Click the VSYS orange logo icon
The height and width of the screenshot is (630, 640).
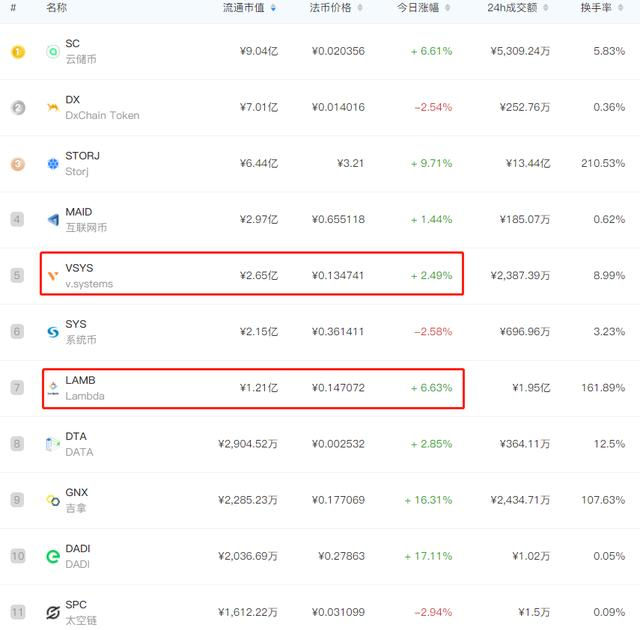click(x=53, y=276)
